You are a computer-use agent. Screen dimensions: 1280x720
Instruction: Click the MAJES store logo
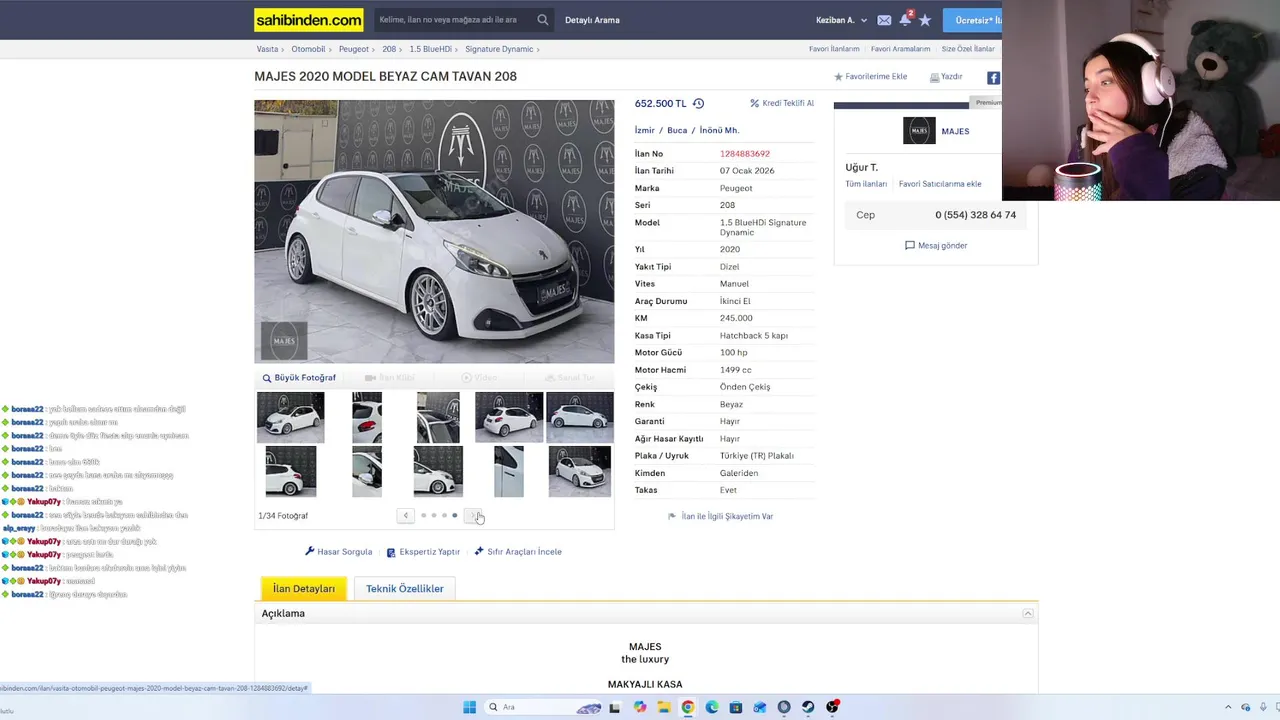[x=919, y=131]
